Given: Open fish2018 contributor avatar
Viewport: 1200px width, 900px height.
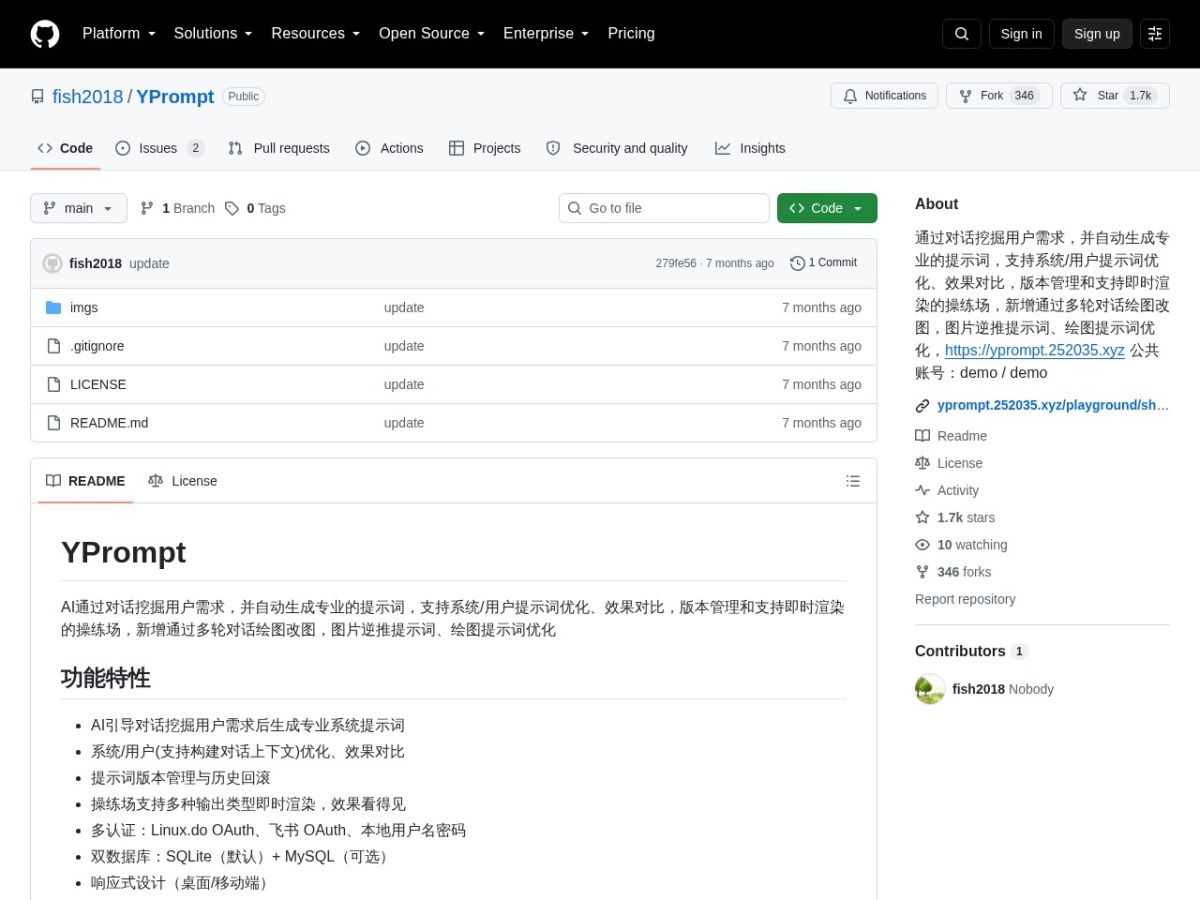Looking at the screenshot, I should [x=930, y=689].
